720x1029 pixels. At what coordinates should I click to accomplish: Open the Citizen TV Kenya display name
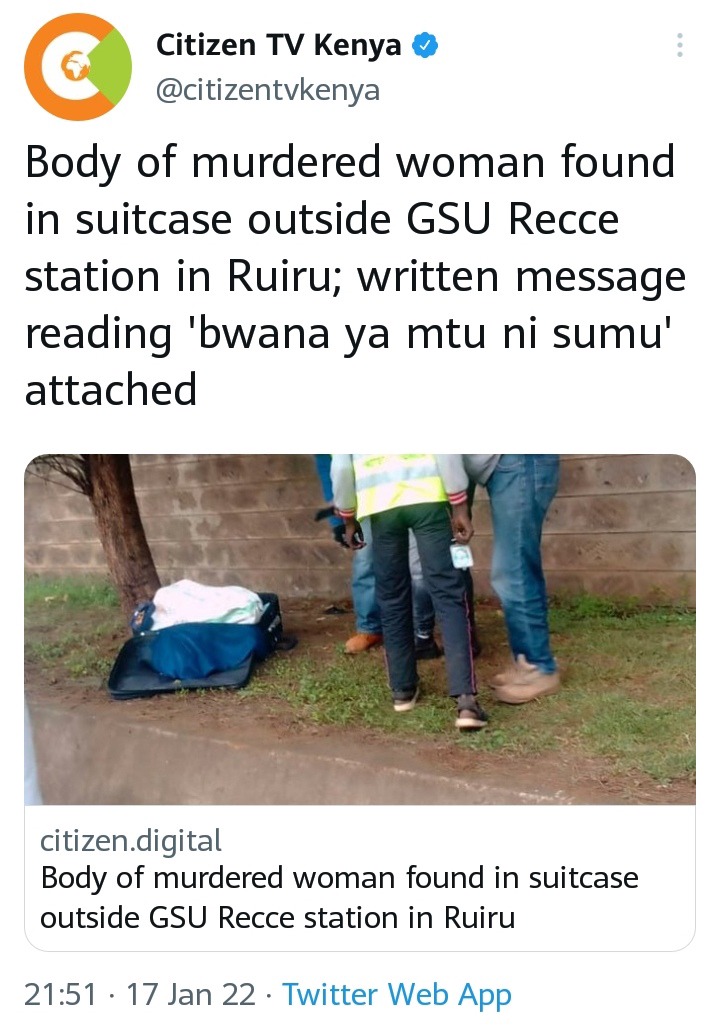[278, 45]
